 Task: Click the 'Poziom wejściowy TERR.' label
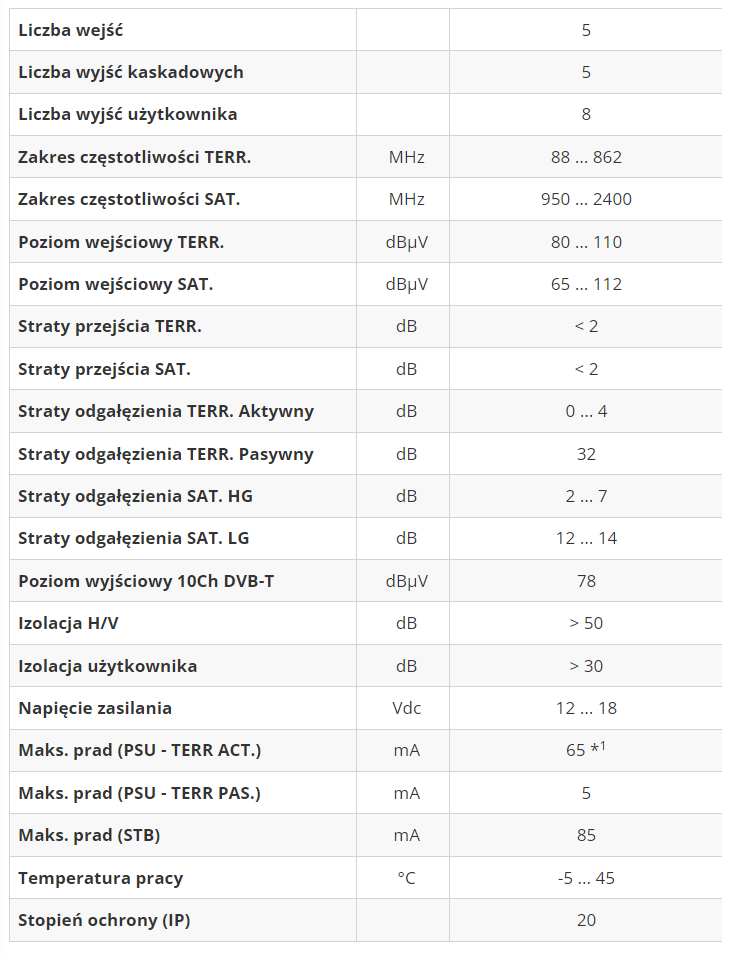[x=121, y=242]
